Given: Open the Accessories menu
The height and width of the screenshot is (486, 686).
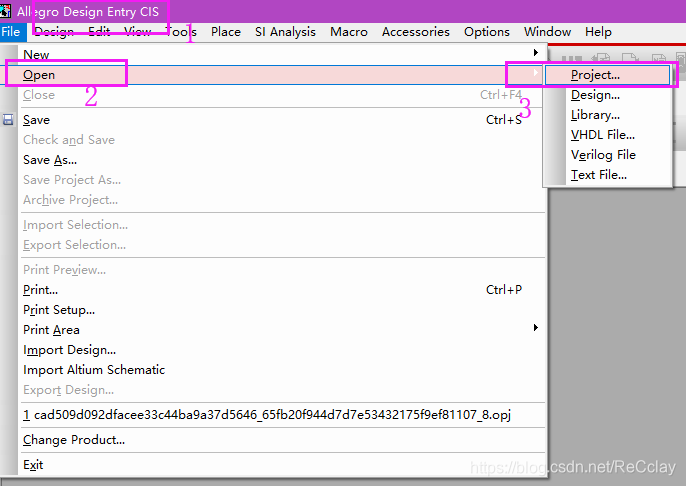Looking at the screenshot, I should (416, 32).
